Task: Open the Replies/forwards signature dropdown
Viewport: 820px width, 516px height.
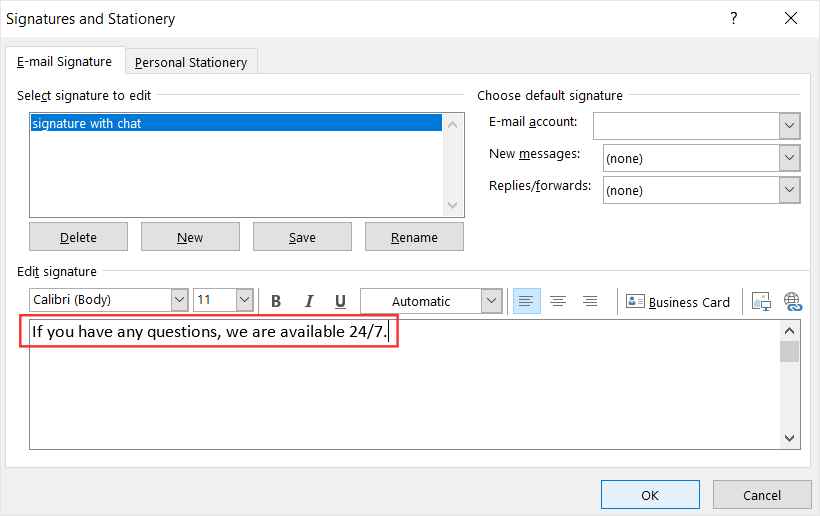Action: click(x=790, y=190)
